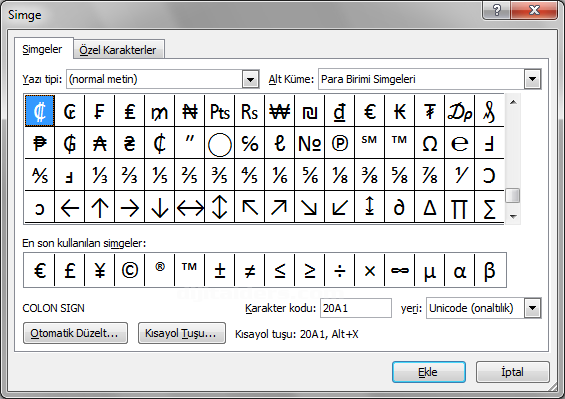565x399 pixels.
Task: Click the İptal cancel button
Action: tap(513, 372)
